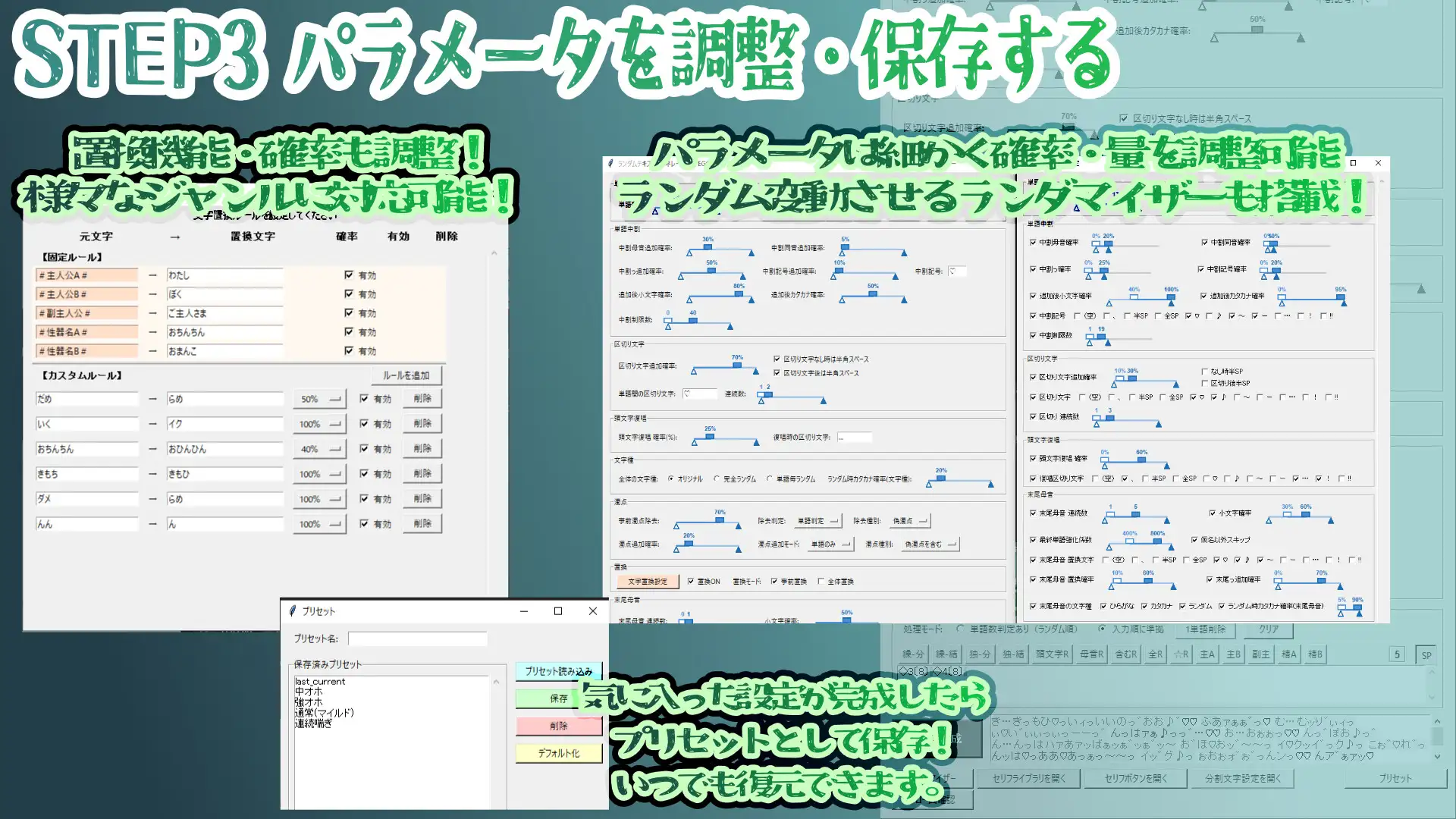Open the 50% probability dropdown for だめ rule

click(318, 398)
